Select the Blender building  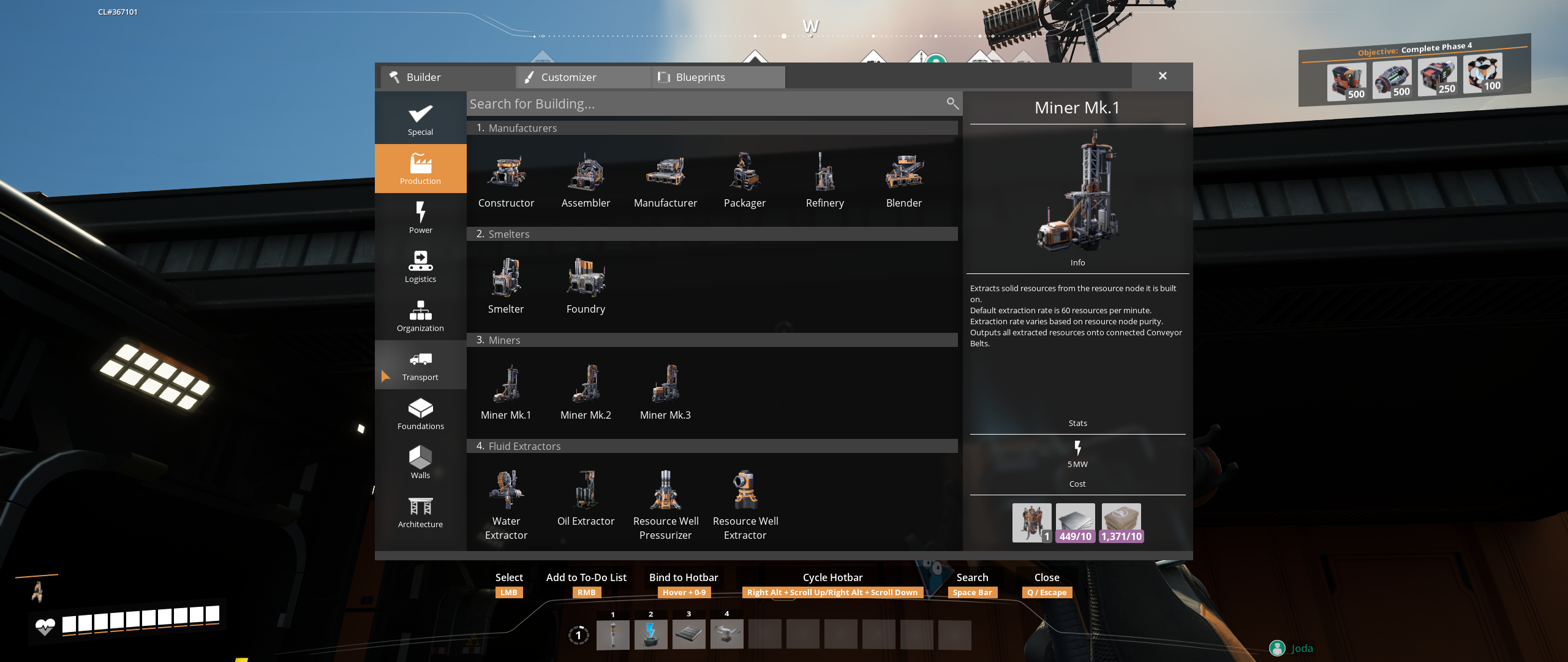904,180
